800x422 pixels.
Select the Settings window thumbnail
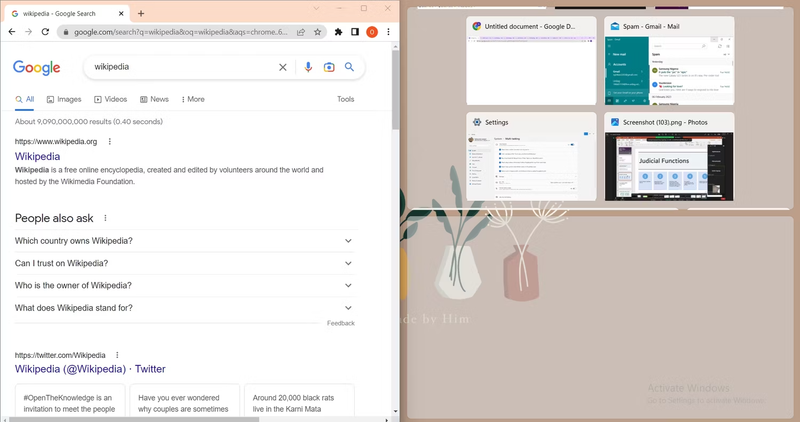pyautogui.click(x=531, y=156)
